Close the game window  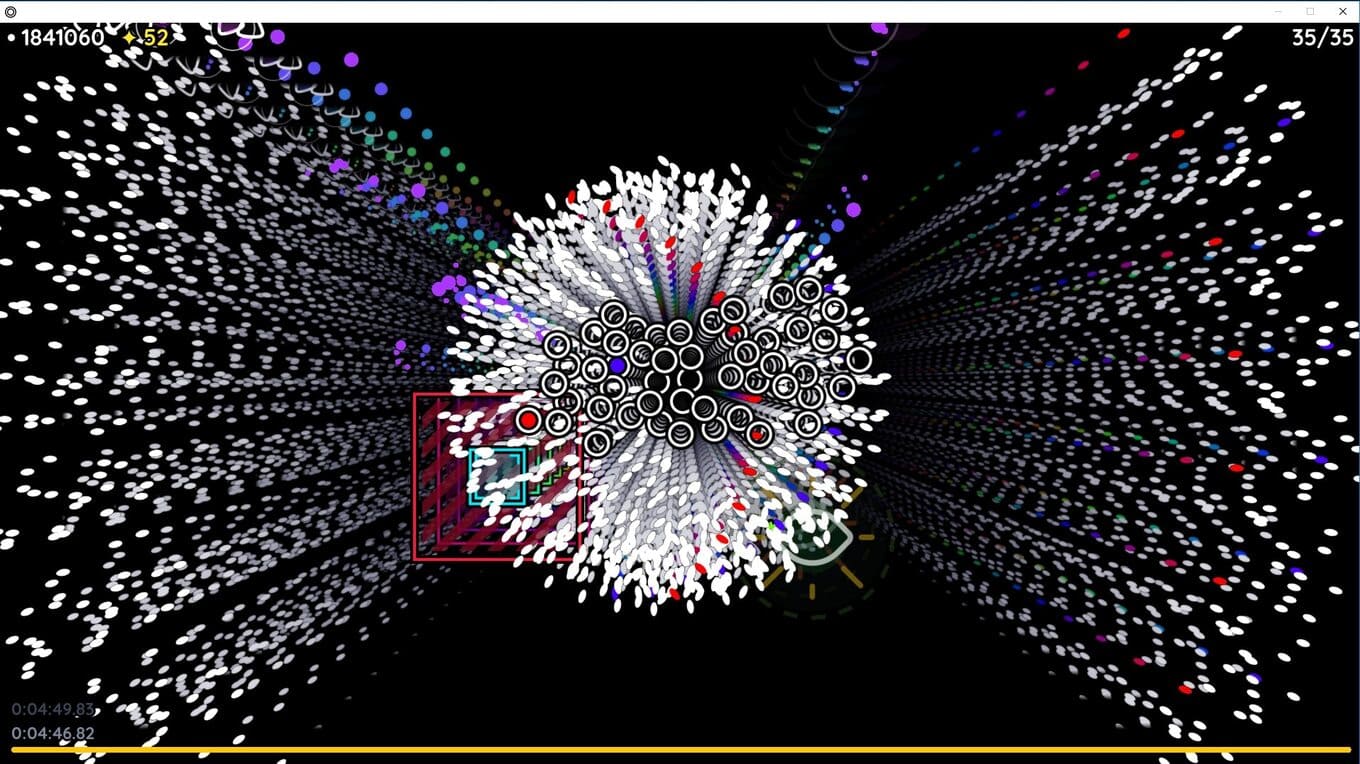1342,11
